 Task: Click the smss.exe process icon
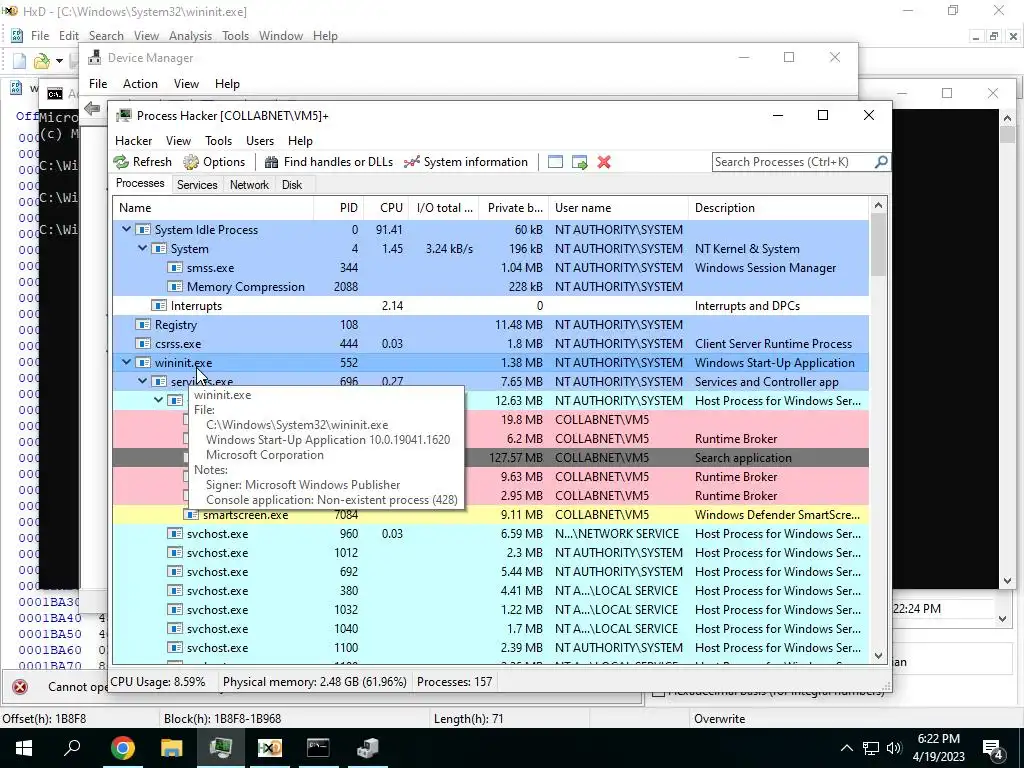(174, 268)
